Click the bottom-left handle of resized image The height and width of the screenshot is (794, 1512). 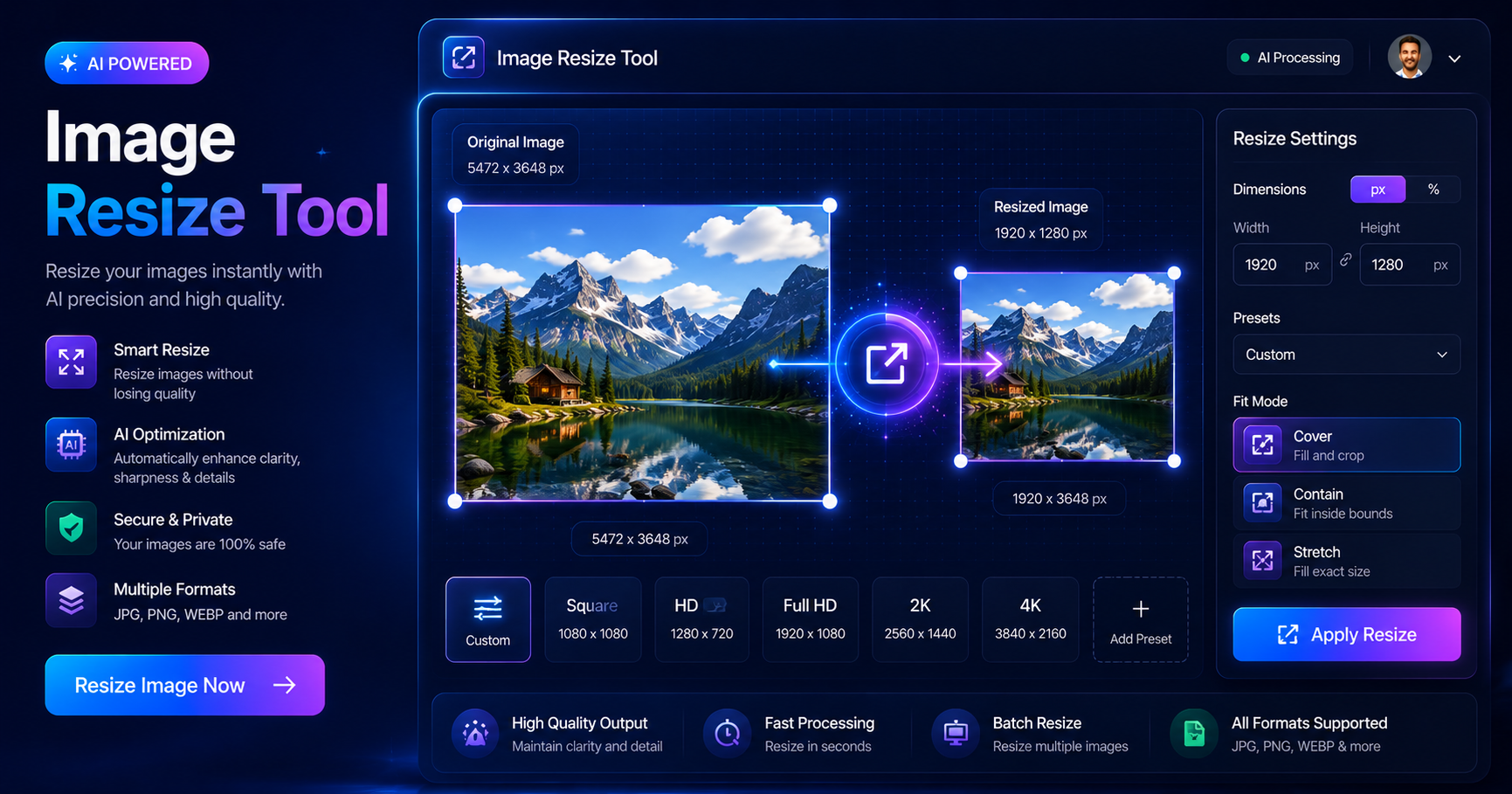tap(961, 461)
